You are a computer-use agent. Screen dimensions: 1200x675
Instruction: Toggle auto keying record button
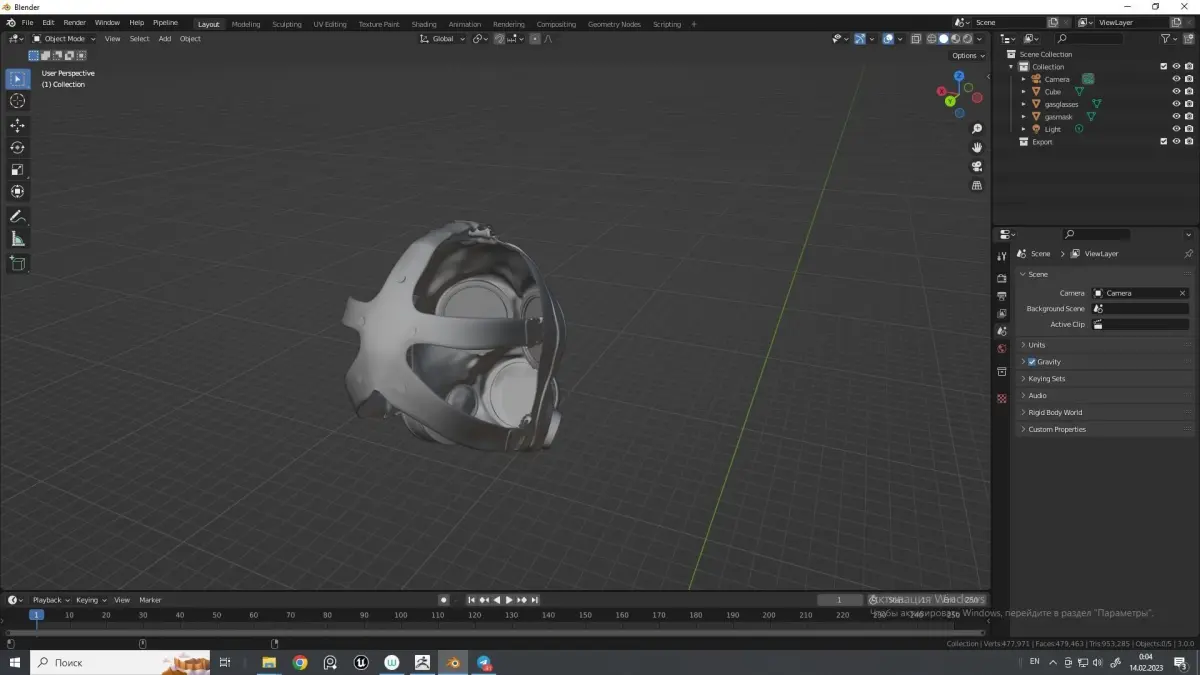click(x=443, y=600)
